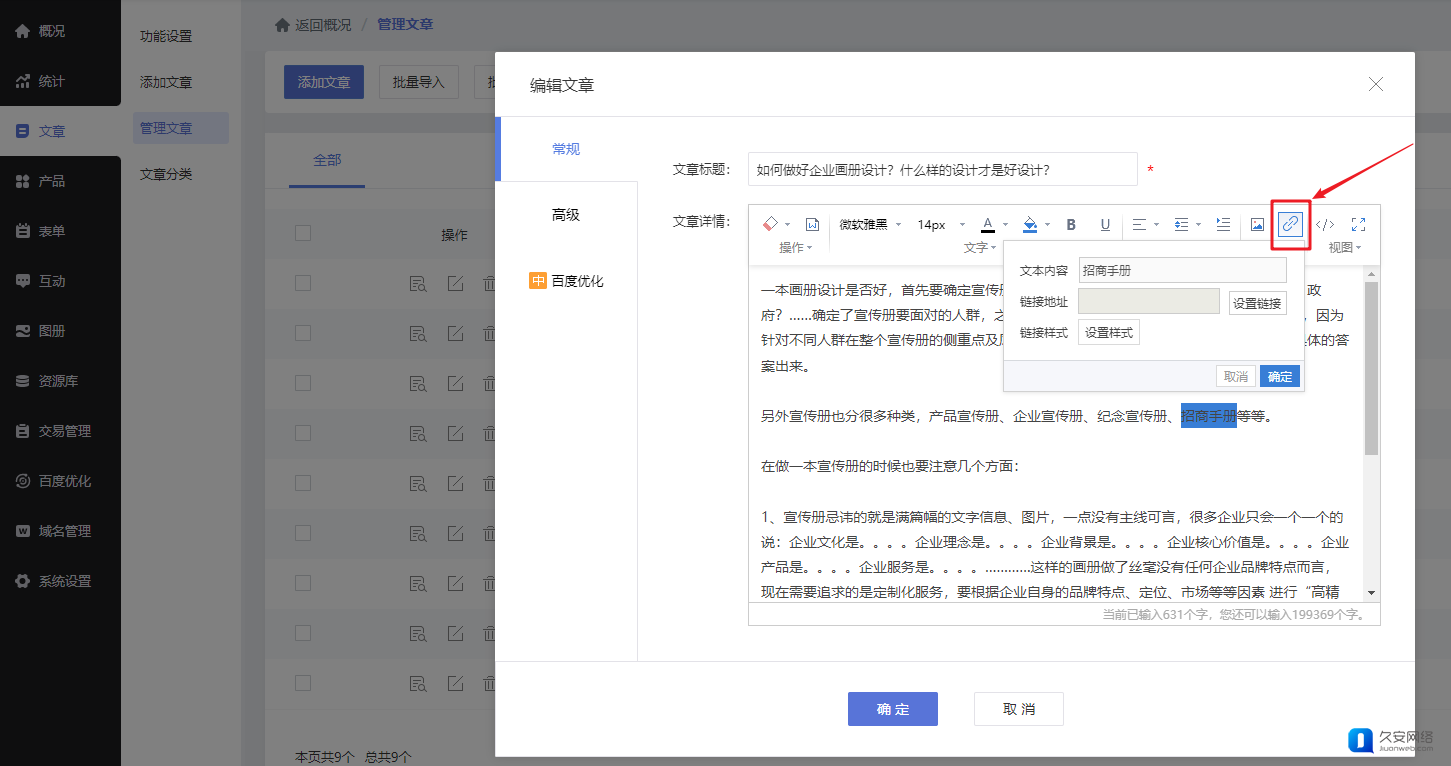Toggle underline formatting in the editor

pyautogui.click(x=1105, y=225)
